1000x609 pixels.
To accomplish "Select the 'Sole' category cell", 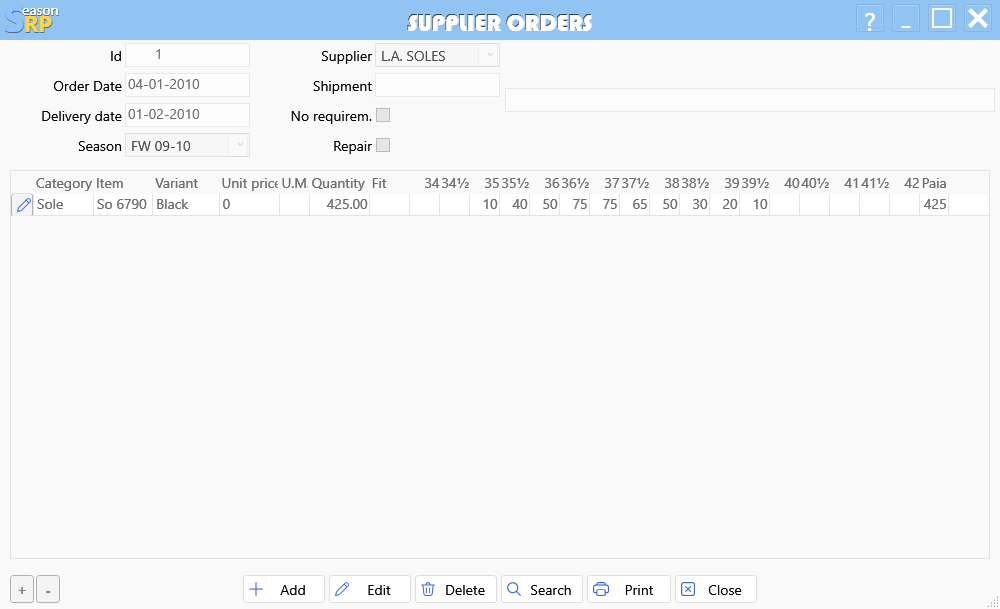I will click(63, 205).
